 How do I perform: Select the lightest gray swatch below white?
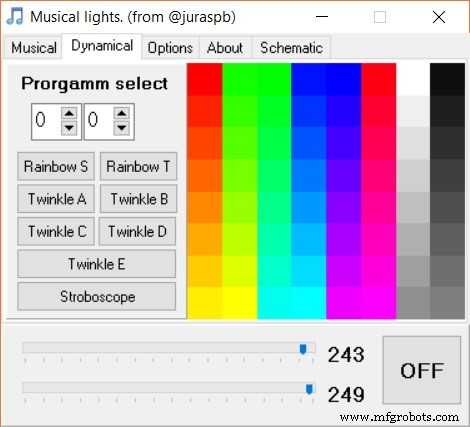tap(413, 111)
